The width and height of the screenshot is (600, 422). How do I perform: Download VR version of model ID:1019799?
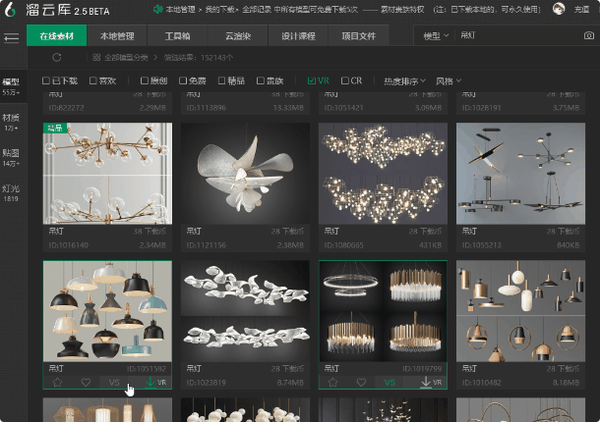pos(431,382)
